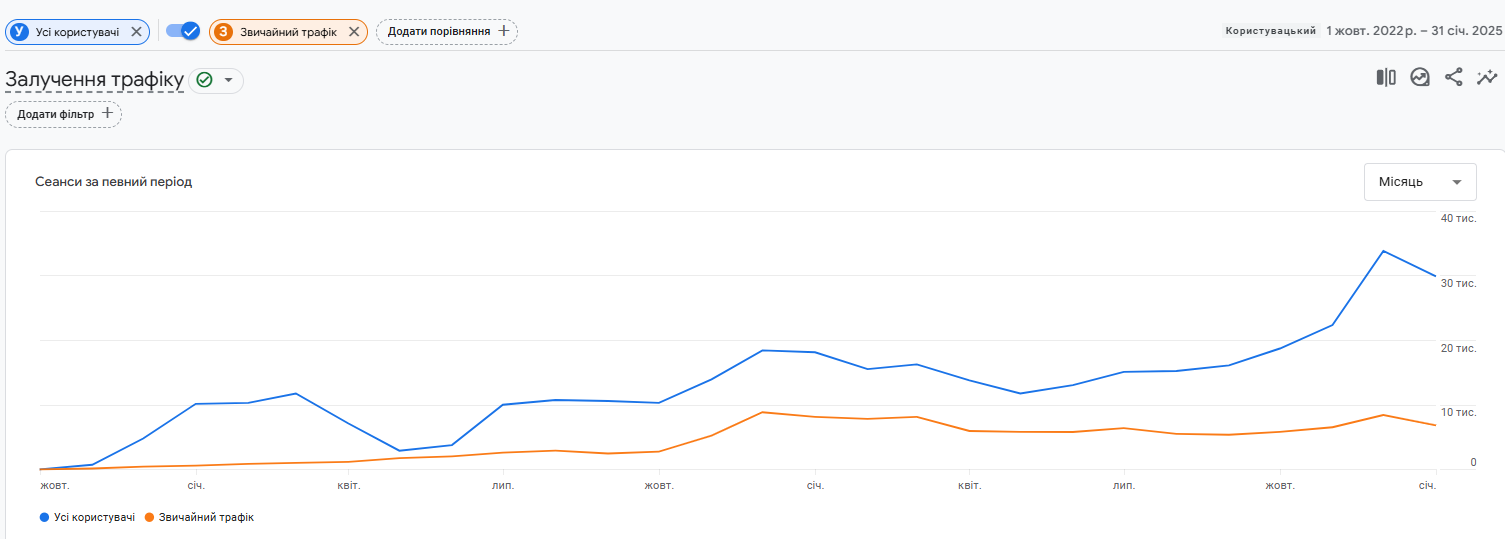Click the orange 'З' badge icon
The width and height of the screenshot is (1505, 539).
click(x=223, y=32)
